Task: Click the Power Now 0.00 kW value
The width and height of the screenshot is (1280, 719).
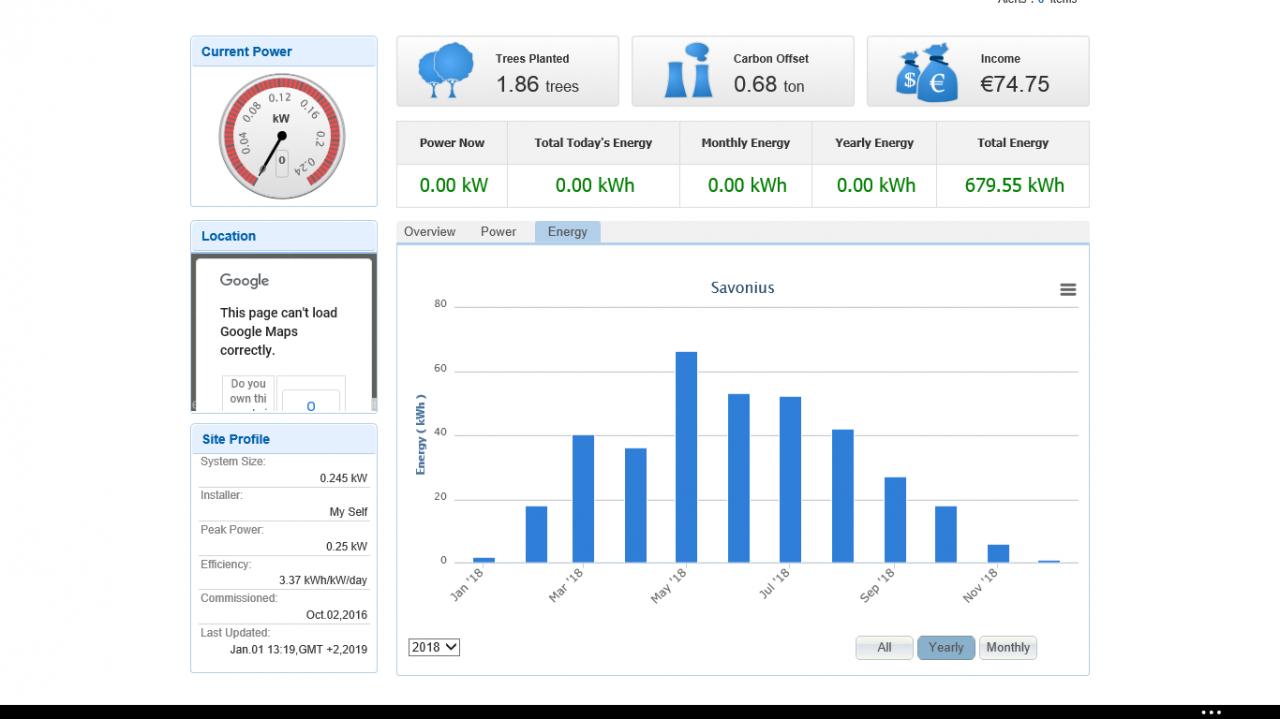Action: click(452, 185)
